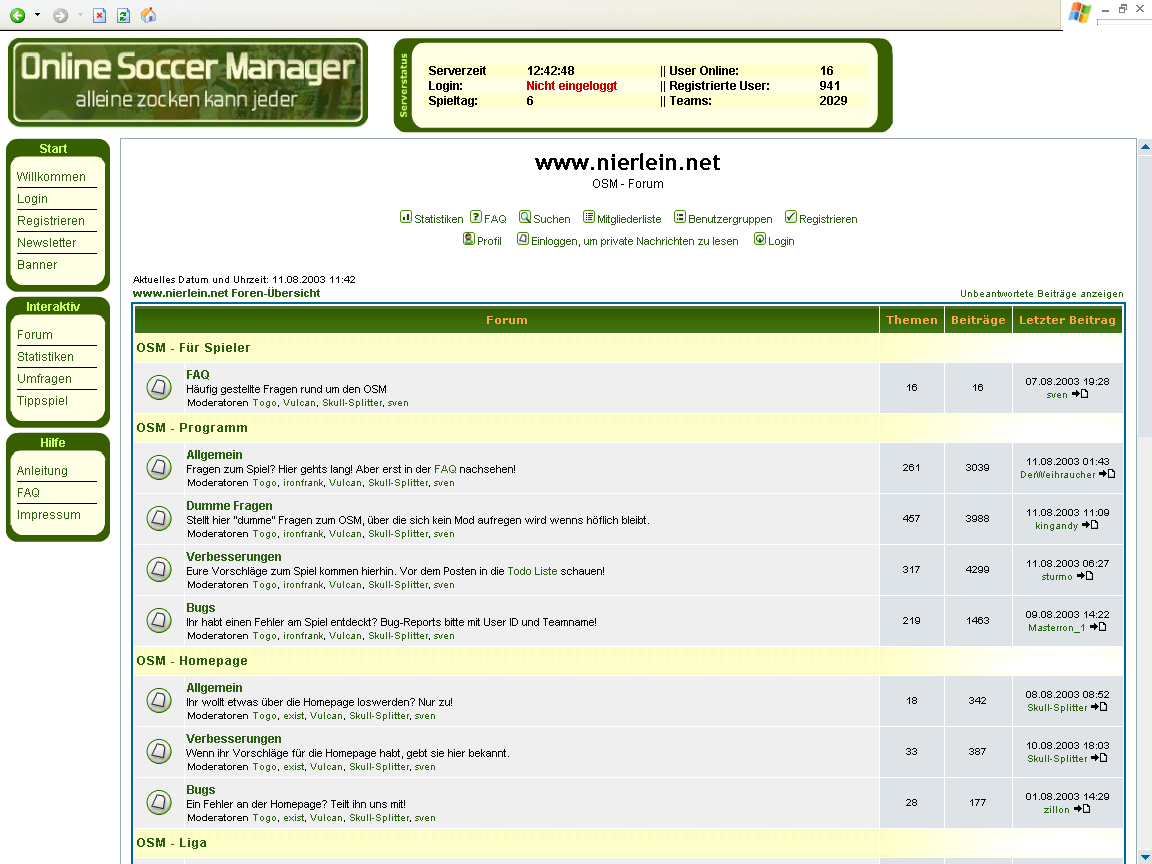Click the FAQ question mark icon
The image size is (1152, 864).
[476, 217]
